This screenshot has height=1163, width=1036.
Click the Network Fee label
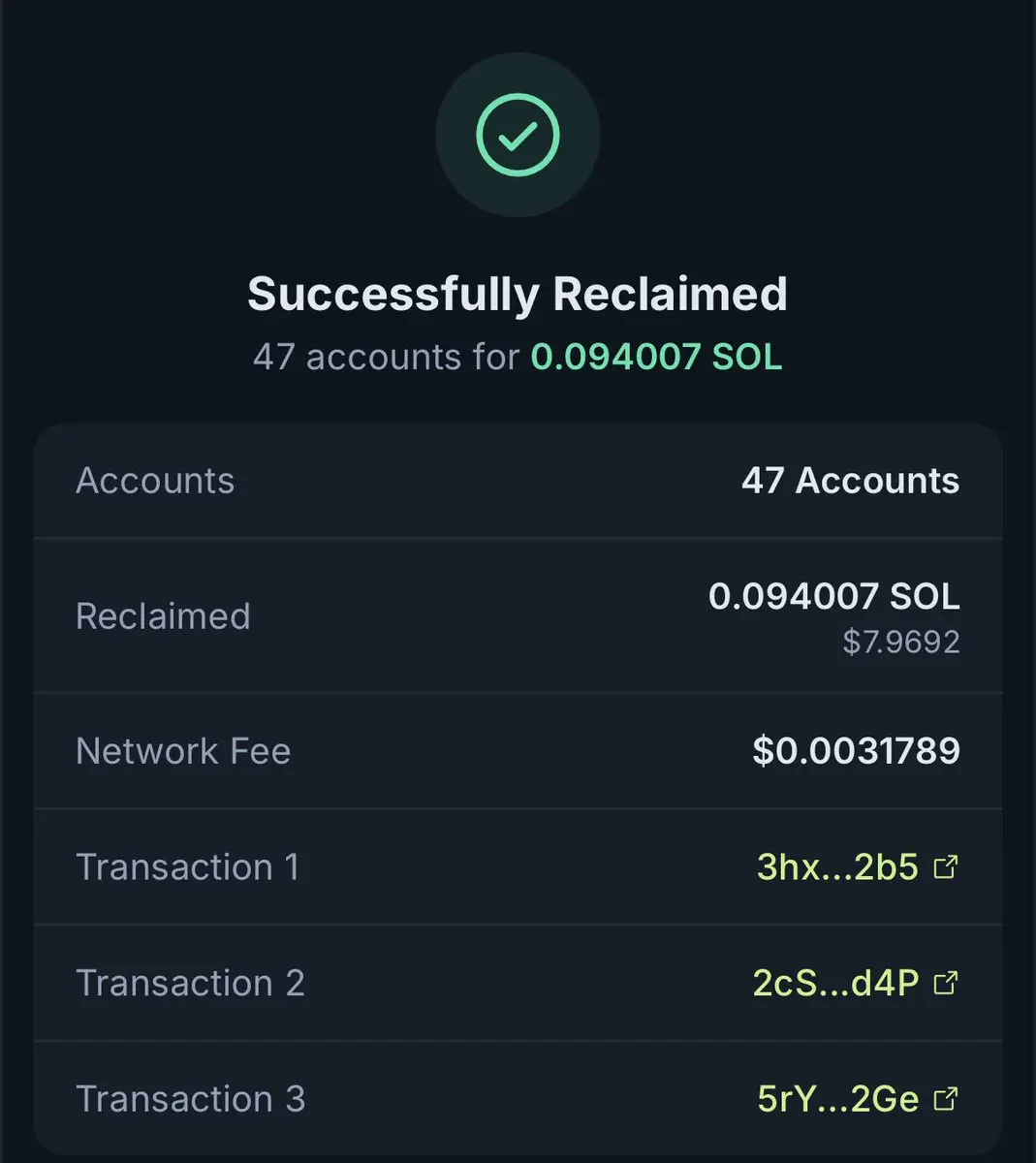pyautogui.click(x=183, y=751)
